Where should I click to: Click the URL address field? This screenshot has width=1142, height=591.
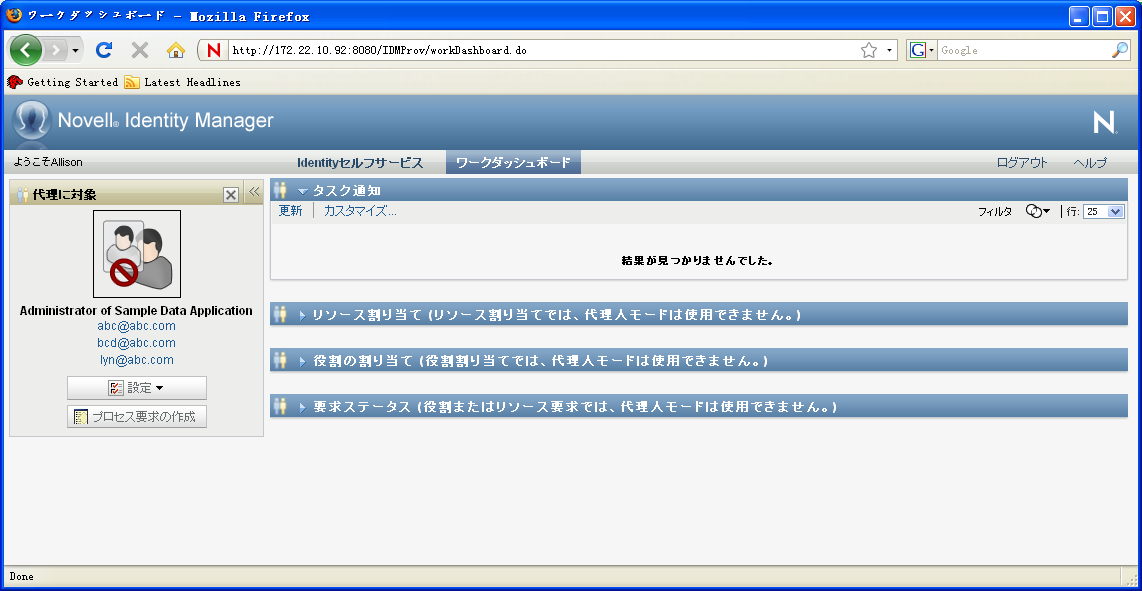[541, 50]
